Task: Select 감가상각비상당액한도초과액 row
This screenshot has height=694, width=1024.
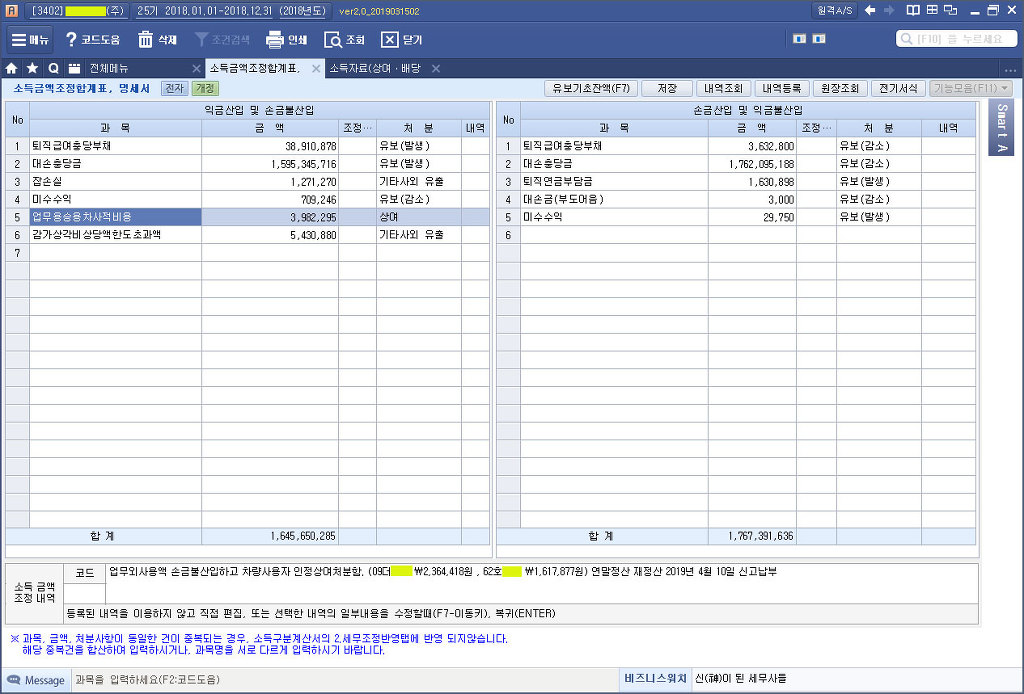Action: pyautogui.click(x=248, y=234)
